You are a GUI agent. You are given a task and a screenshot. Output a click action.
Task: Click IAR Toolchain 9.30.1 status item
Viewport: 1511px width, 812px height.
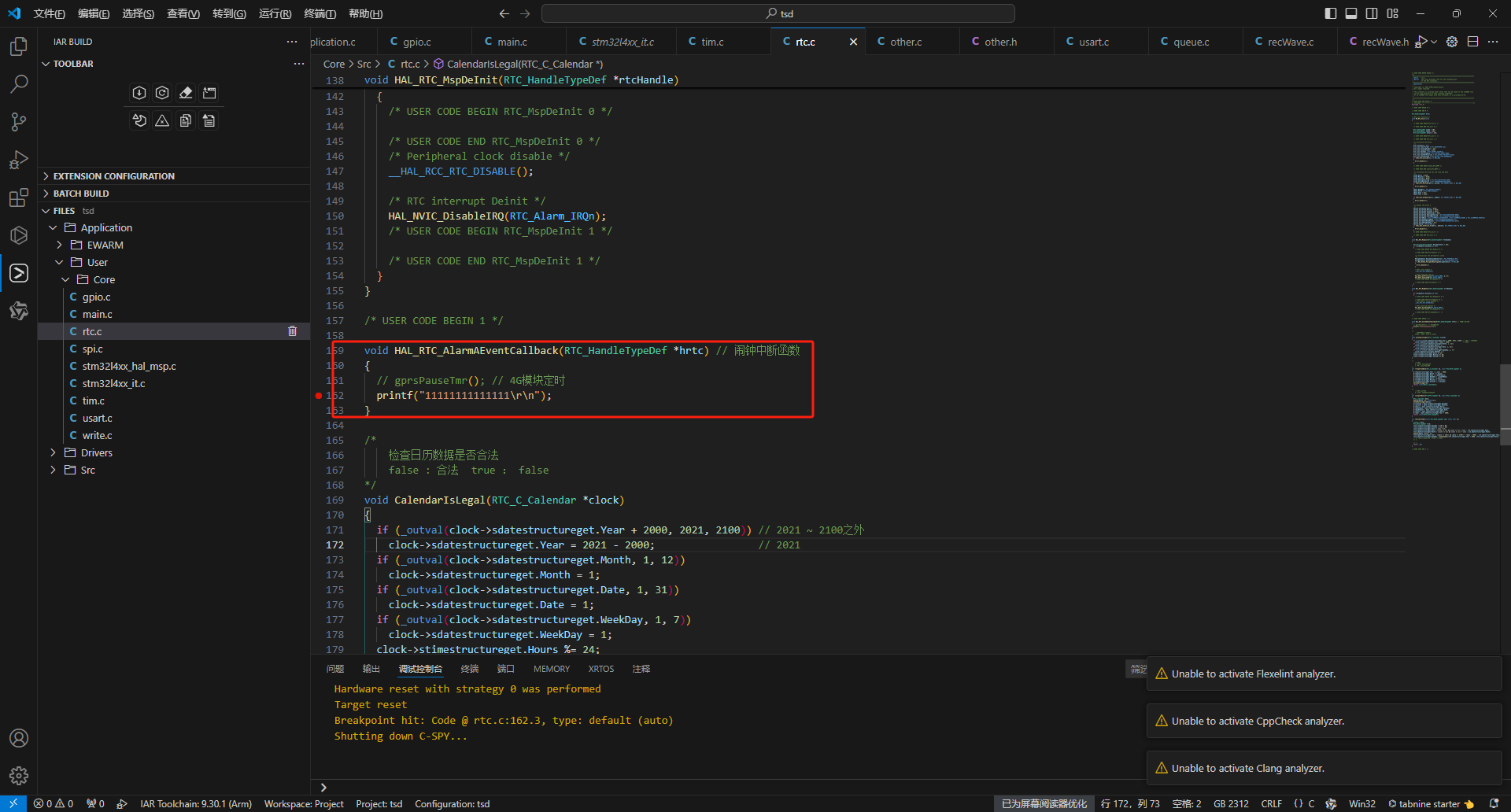coord(196,803)
